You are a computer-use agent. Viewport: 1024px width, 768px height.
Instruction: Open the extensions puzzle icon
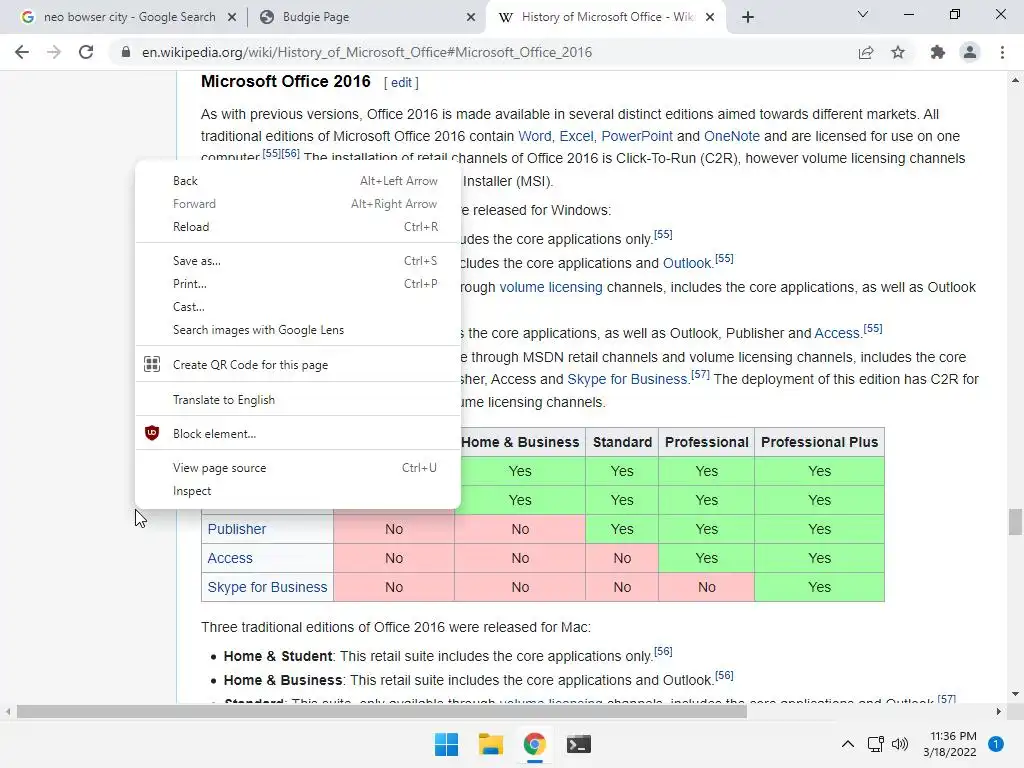coord(938,52)
